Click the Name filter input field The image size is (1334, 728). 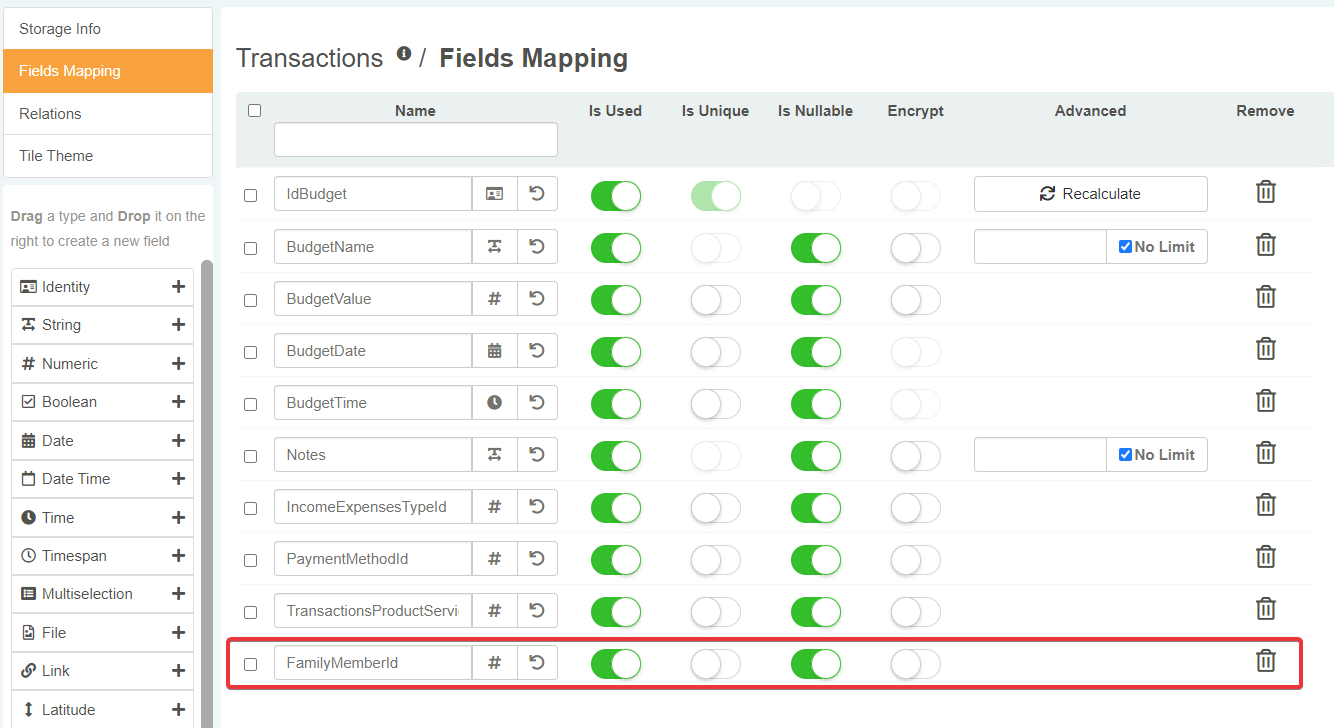415,140
